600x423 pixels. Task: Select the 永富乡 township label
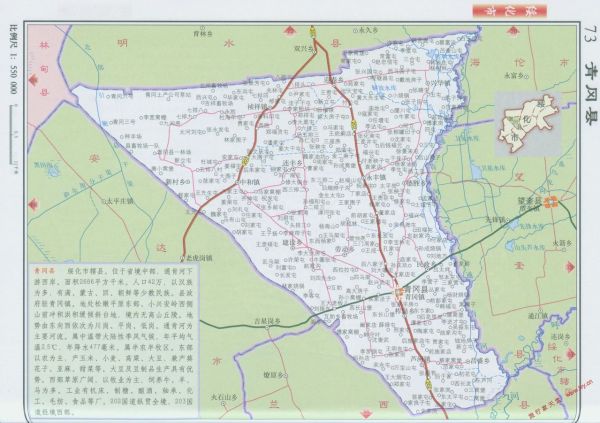pyautogui.click(x=515, y=76)
